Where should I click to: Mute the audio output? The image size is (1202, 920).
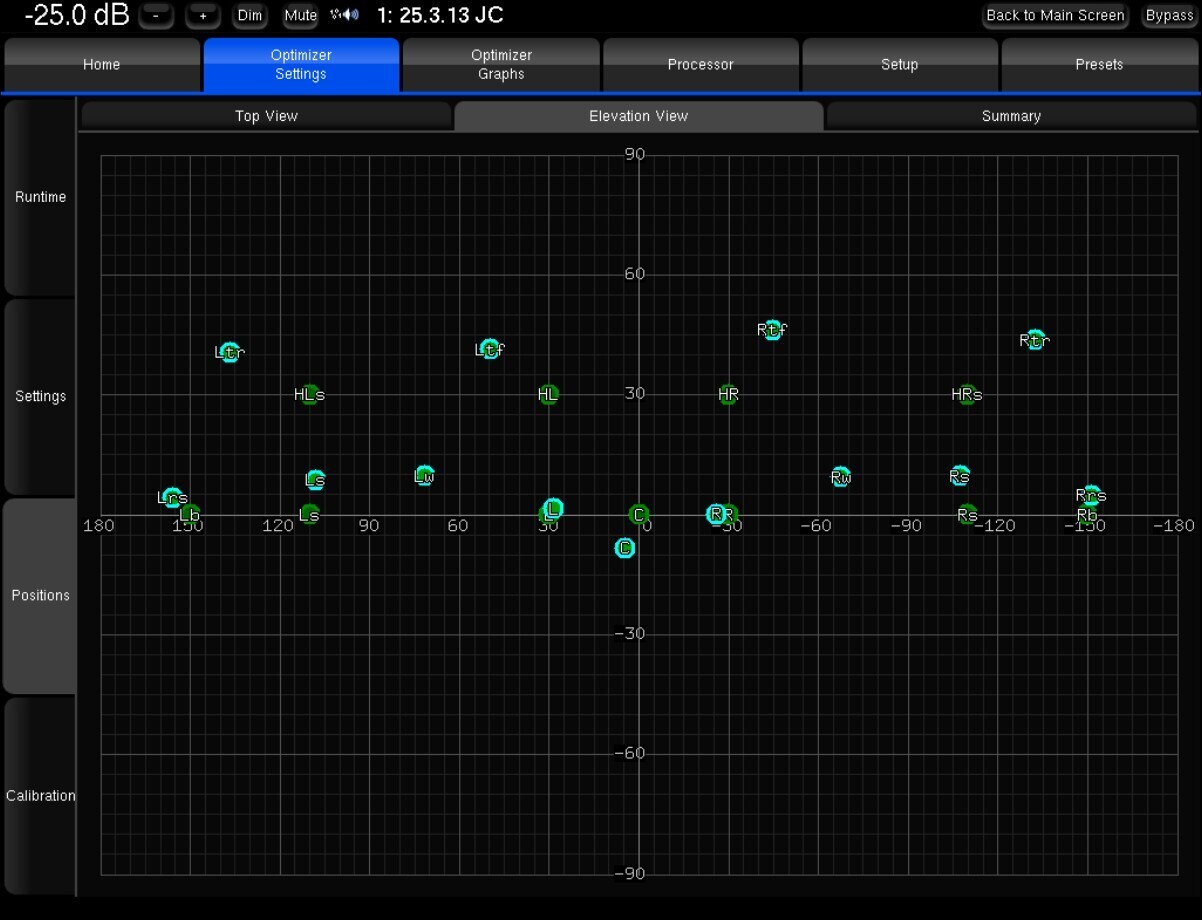pos(300,16)
